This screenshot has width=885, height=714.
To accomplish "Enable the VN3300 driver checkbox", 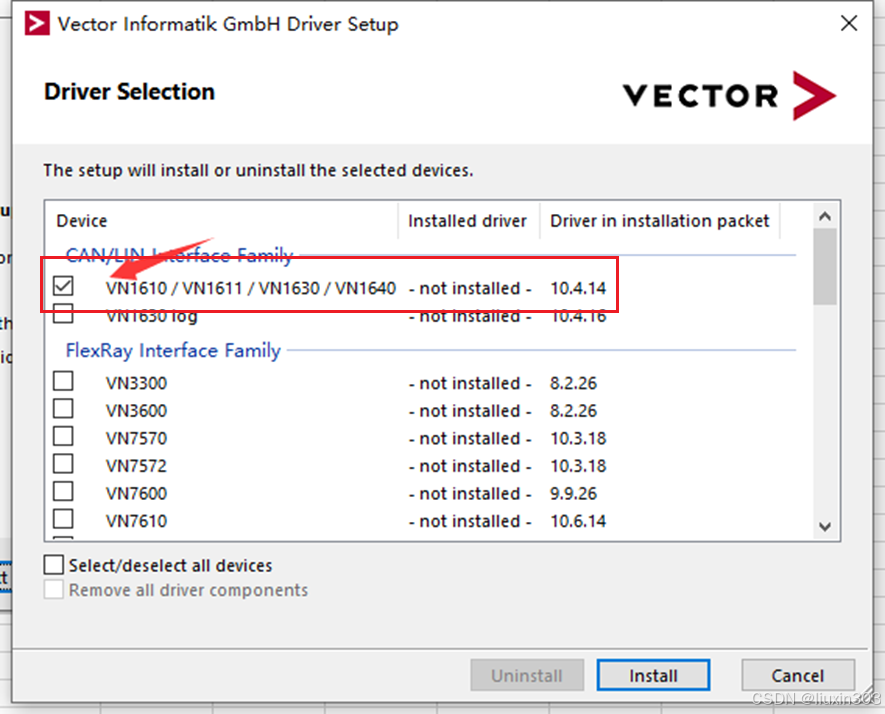I will 63,381.
